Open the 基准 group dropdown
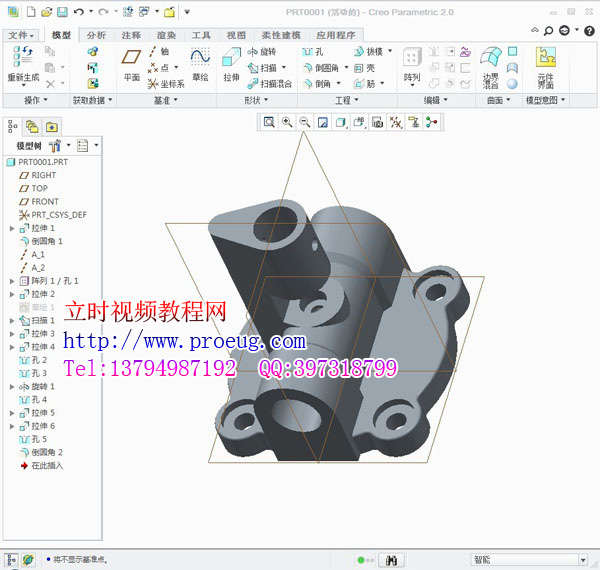600x570 pixels. (x=166, y=100)
